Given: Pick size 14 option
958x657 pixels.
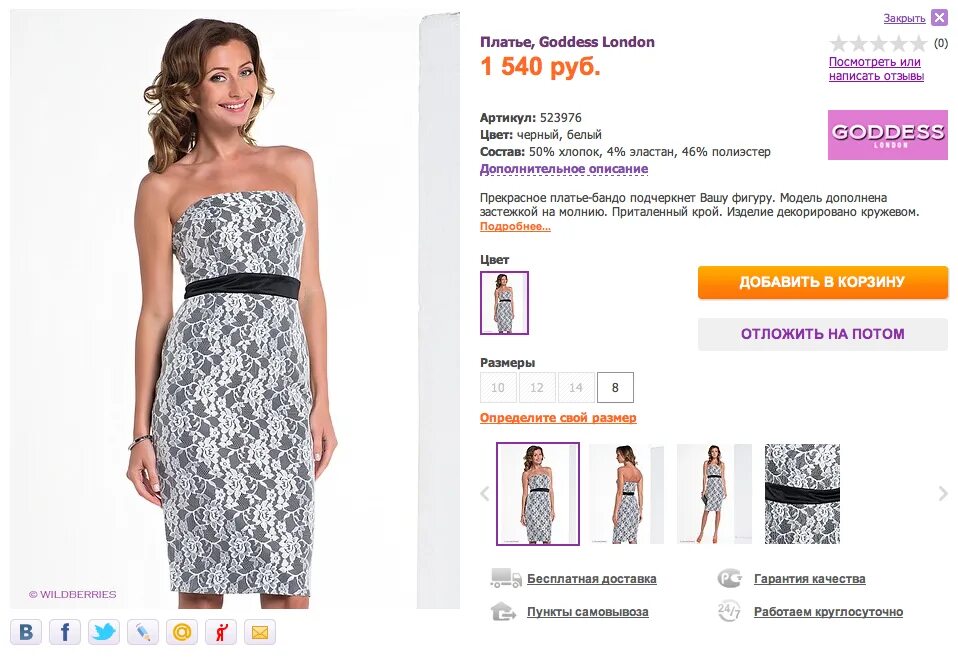Looking at the screenshot, I should click(576, 387).
